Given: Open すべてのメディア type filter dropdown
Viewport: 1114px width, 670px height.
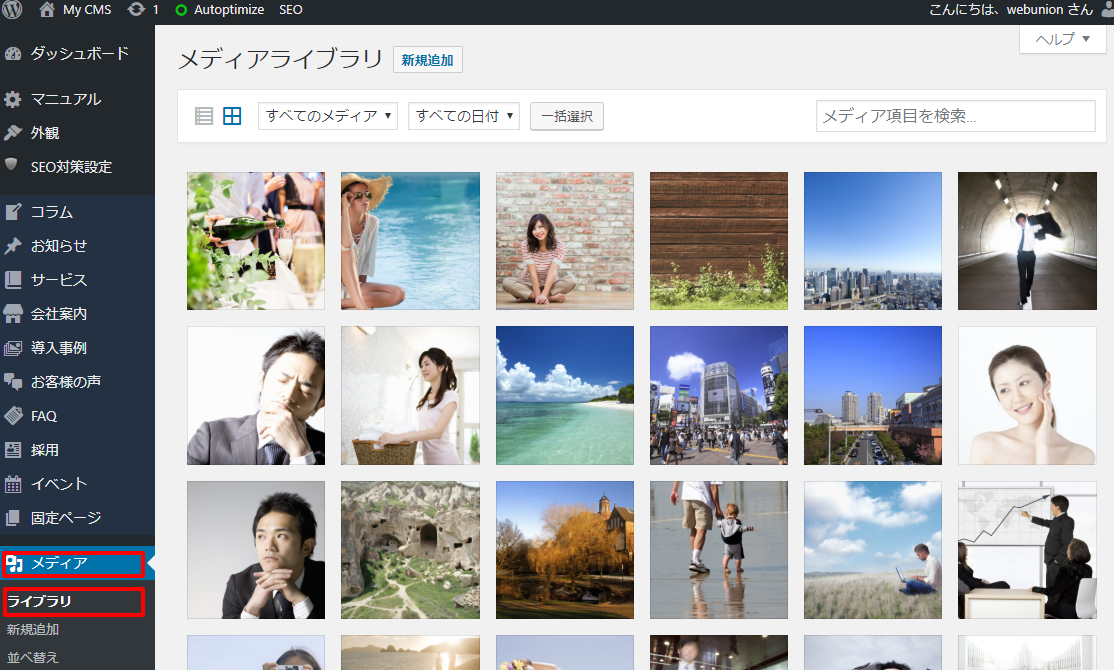Looking at the screenshot, I should click(x=328, y=116).
